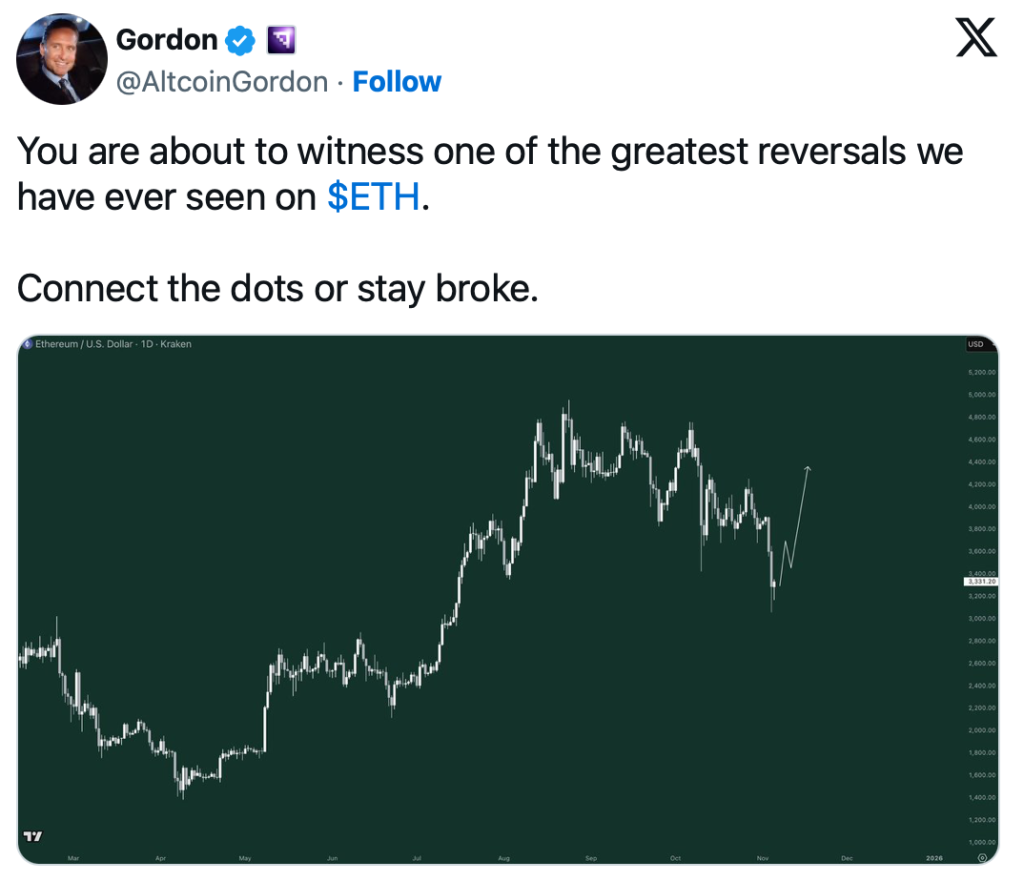Click the @AltcoinGordon handle

[222, 82]
